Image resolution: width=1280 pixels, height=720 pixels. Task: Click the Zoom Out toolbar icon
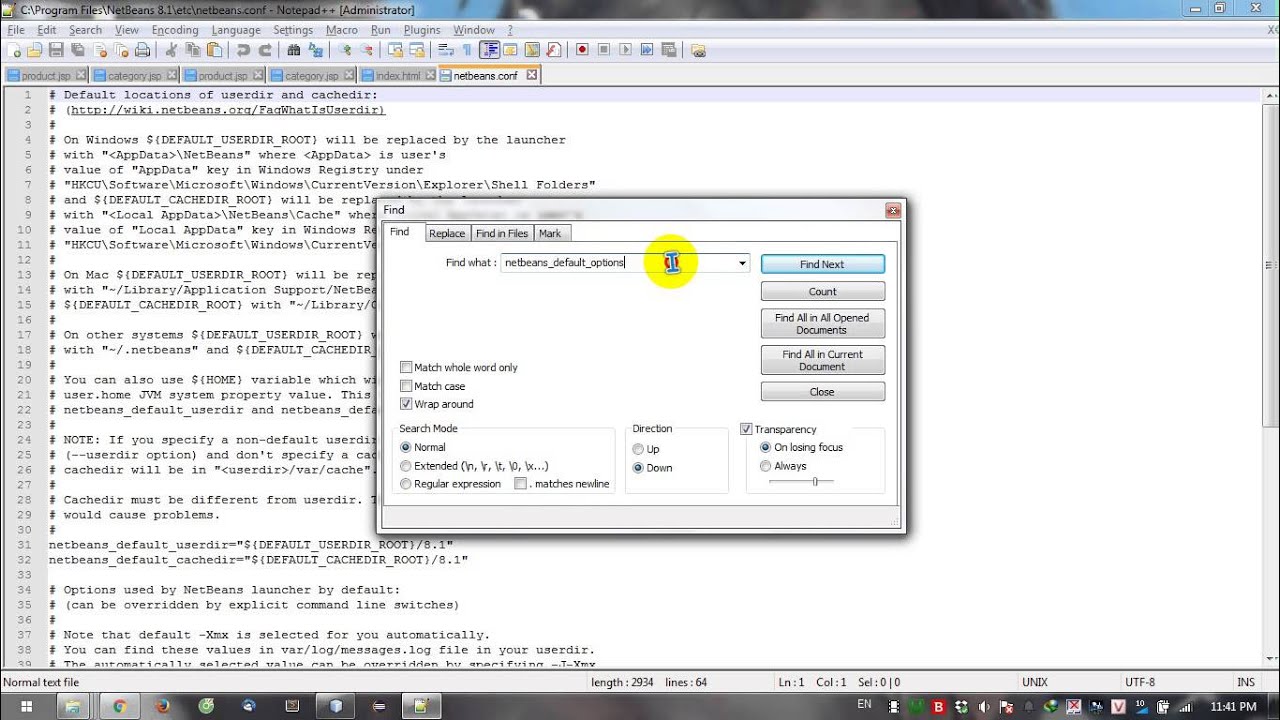click(367, 50)
